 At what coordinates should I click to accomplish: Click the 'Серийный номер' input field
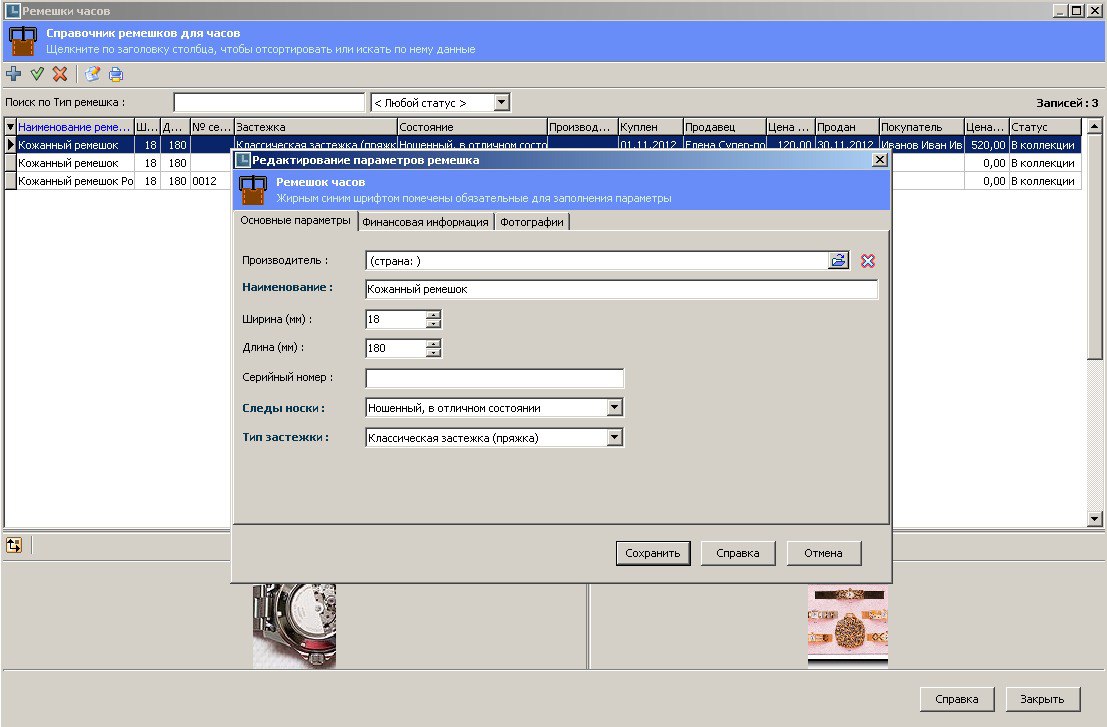pos(494,378)
